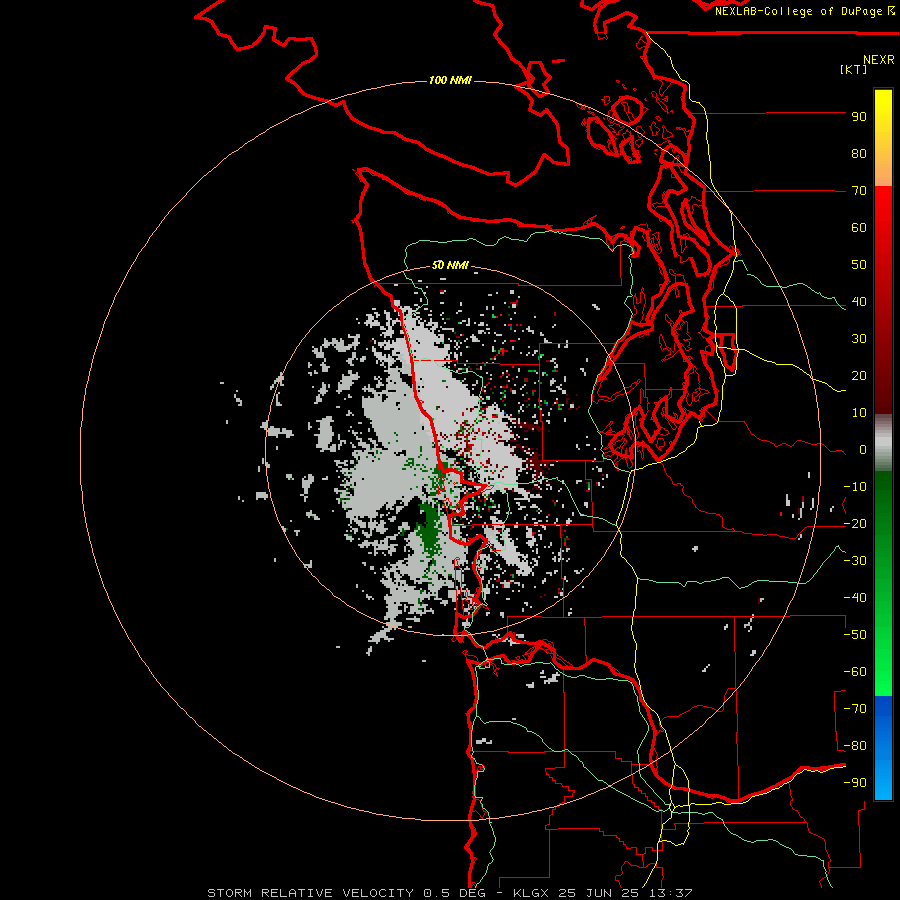Click the 20 value on velocity scale
900x900 pixels.
click(x=859, y=376)
